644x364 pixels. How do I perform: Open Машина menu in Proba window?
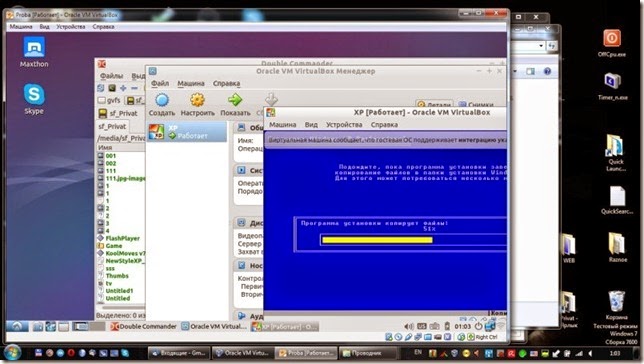(x=21, y=27)
